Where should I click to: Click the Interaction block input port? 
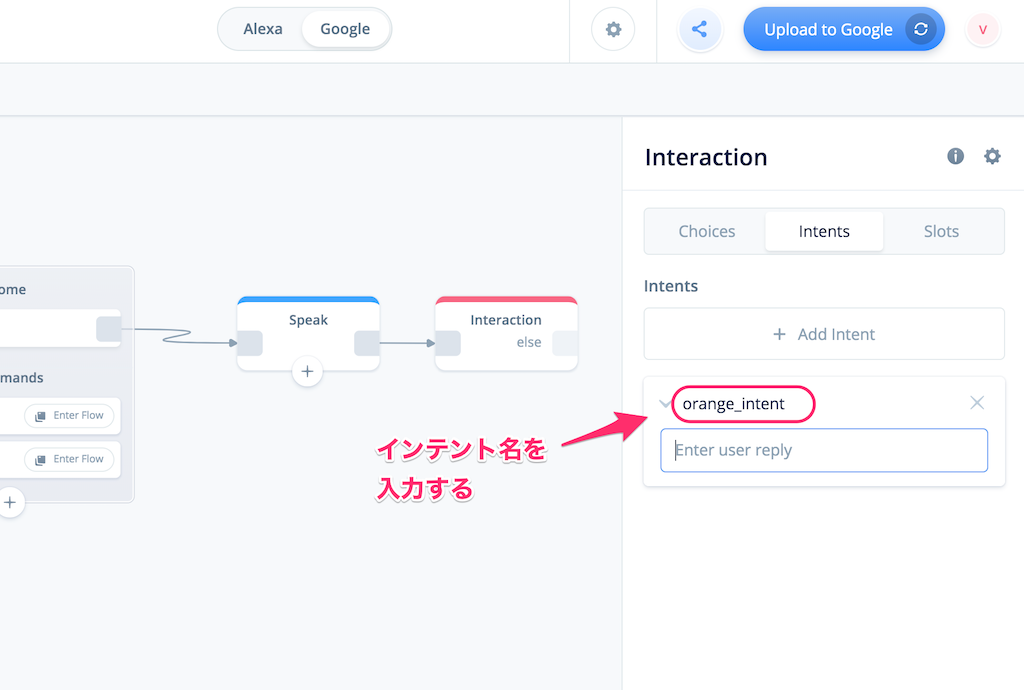point(448,343)
